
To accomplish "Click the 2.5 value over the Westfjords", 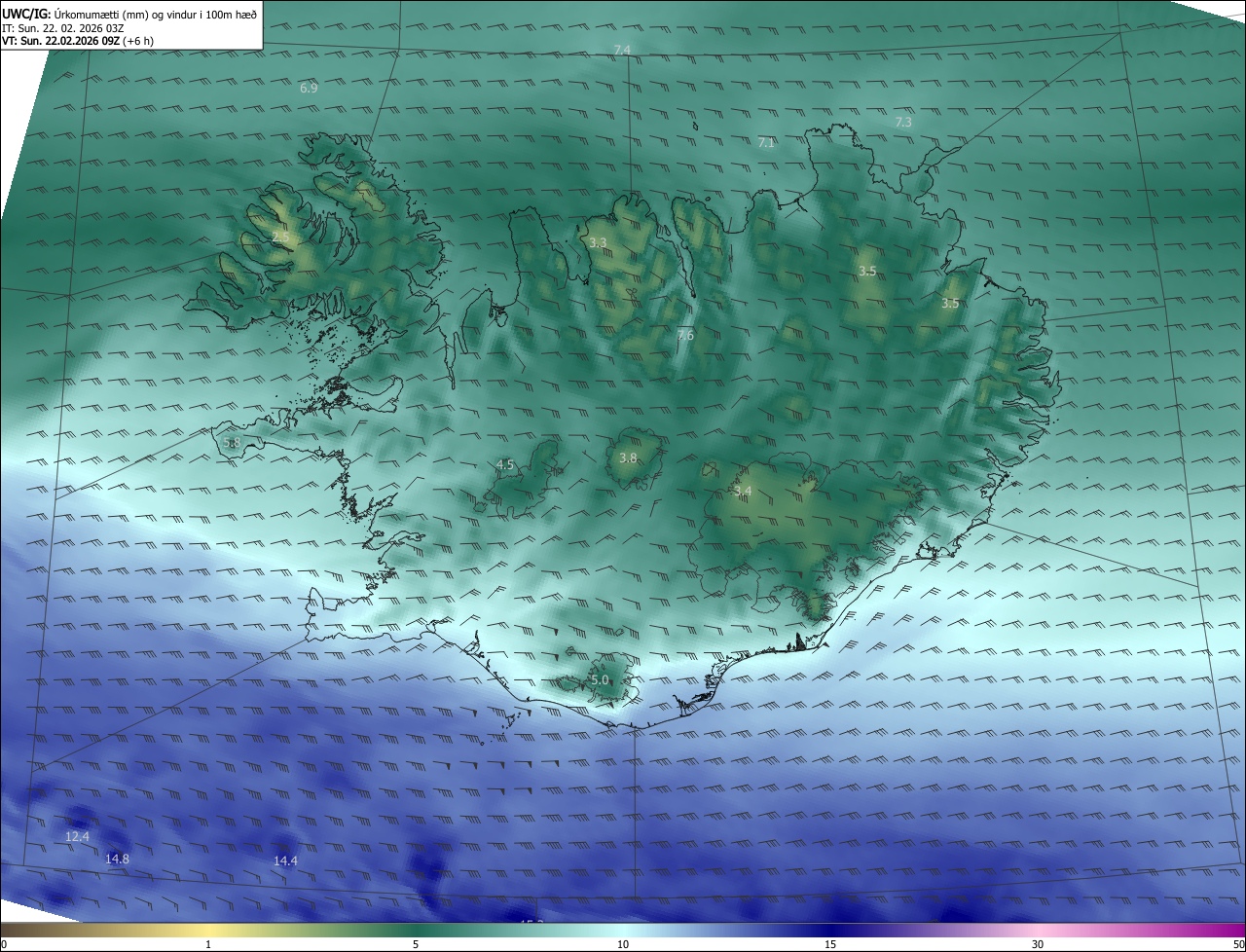I will [280, 237].
